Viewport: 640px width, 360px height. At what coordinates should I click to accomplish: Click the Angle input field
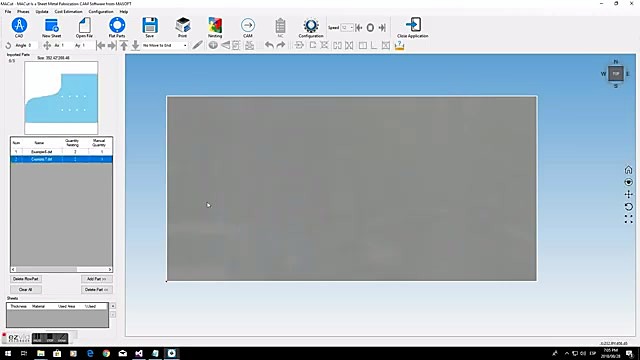(x=32, y=45)
